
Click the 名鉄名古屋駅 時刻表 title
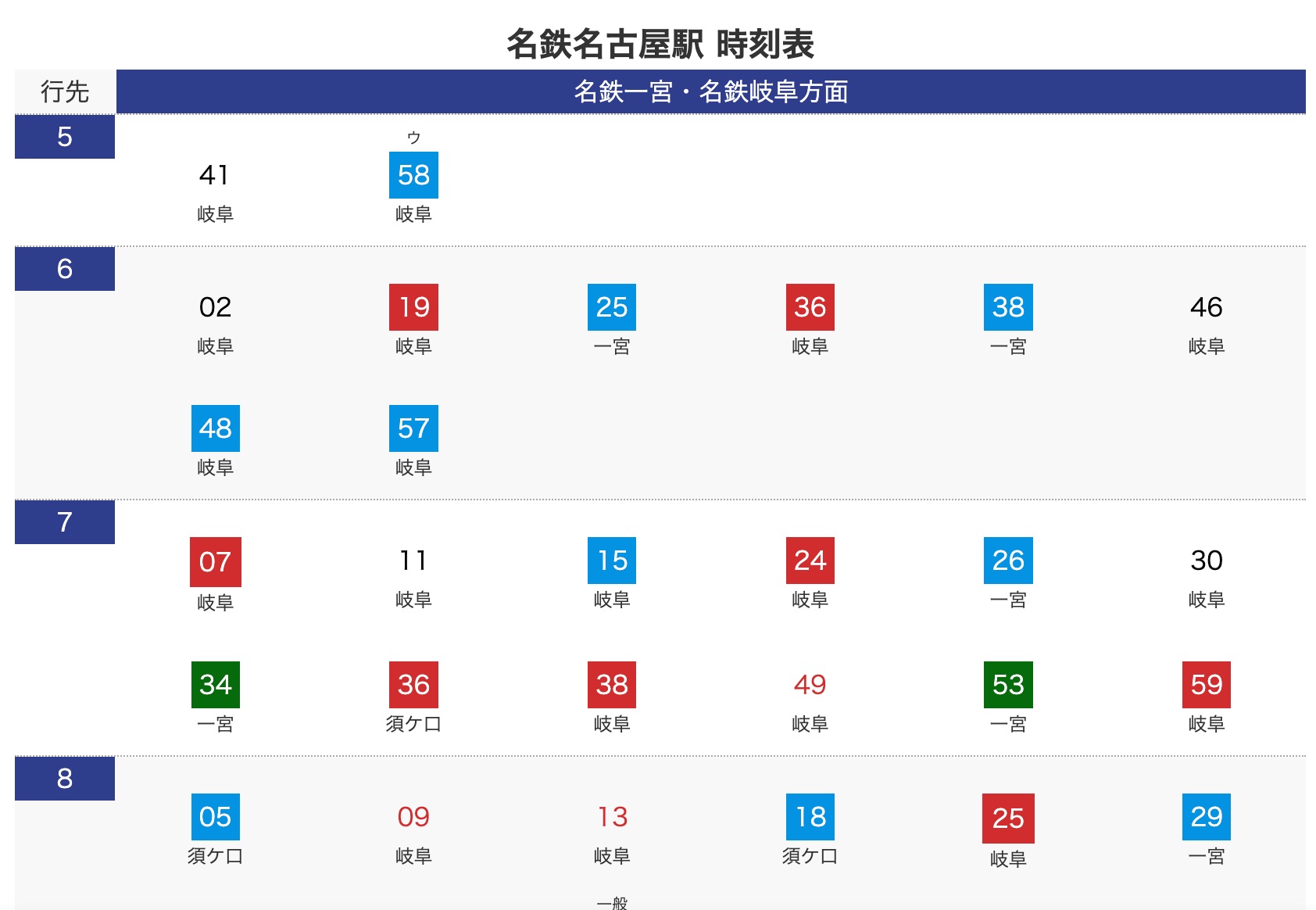660,44
